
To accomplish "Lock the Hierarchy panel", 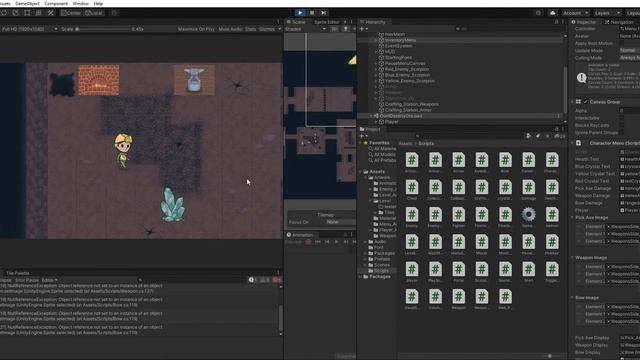I will [x=556, y=22].
